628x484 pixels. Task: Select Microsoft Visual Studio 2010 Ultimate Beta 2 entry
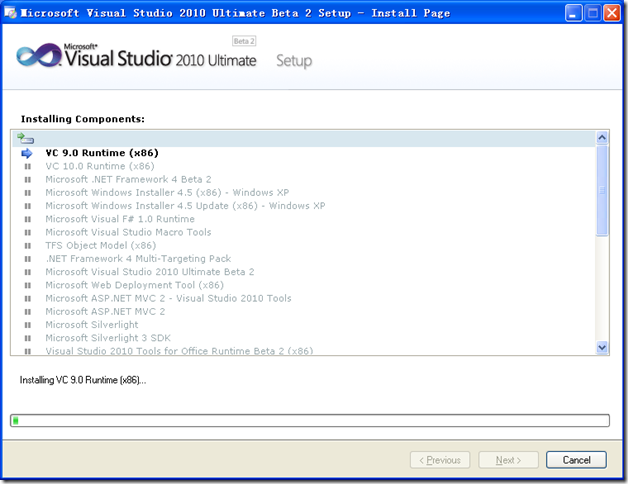(150, 272)
